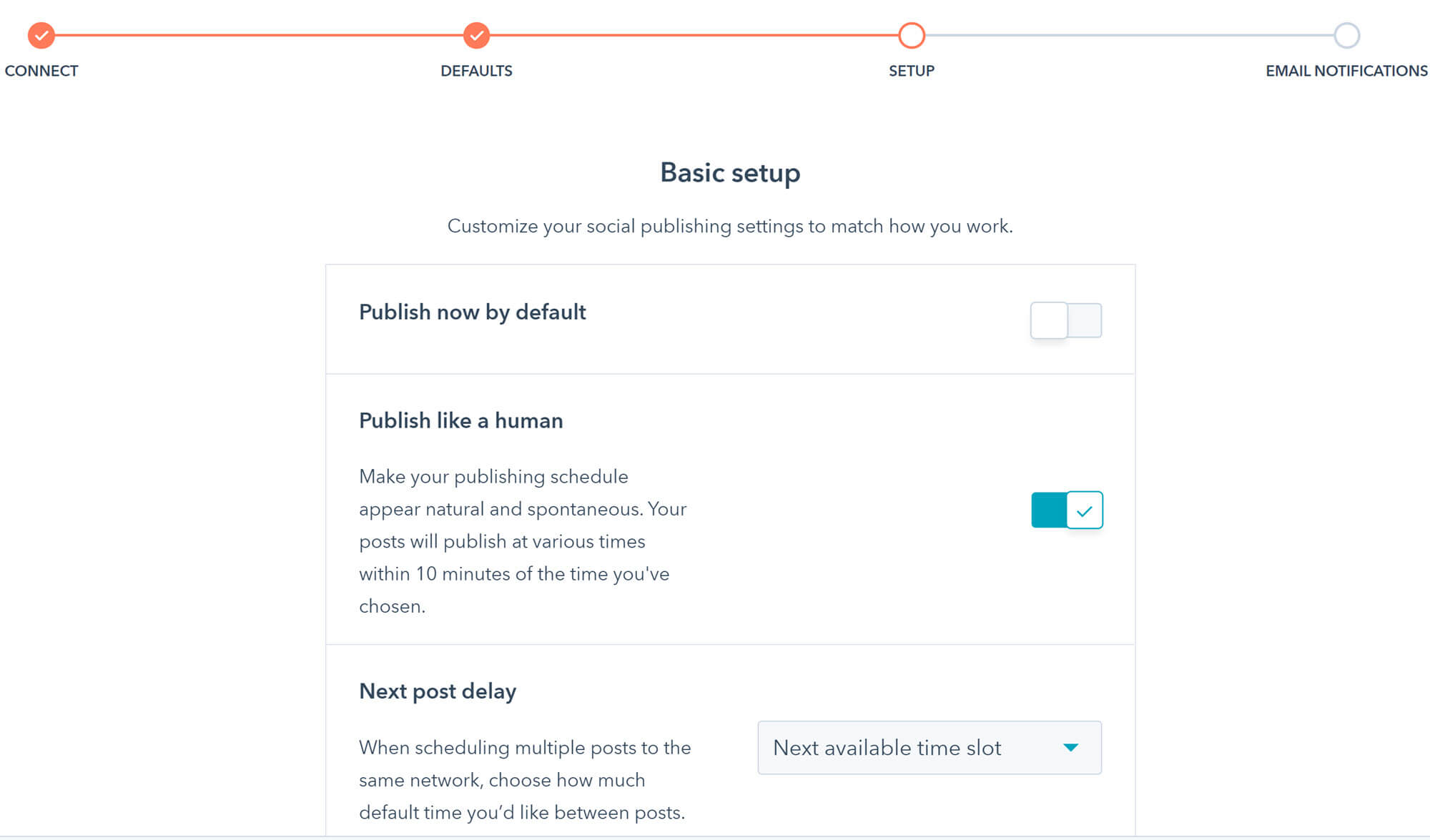
Task: Go to the CONNECT step label
Action: coord(41,71)
